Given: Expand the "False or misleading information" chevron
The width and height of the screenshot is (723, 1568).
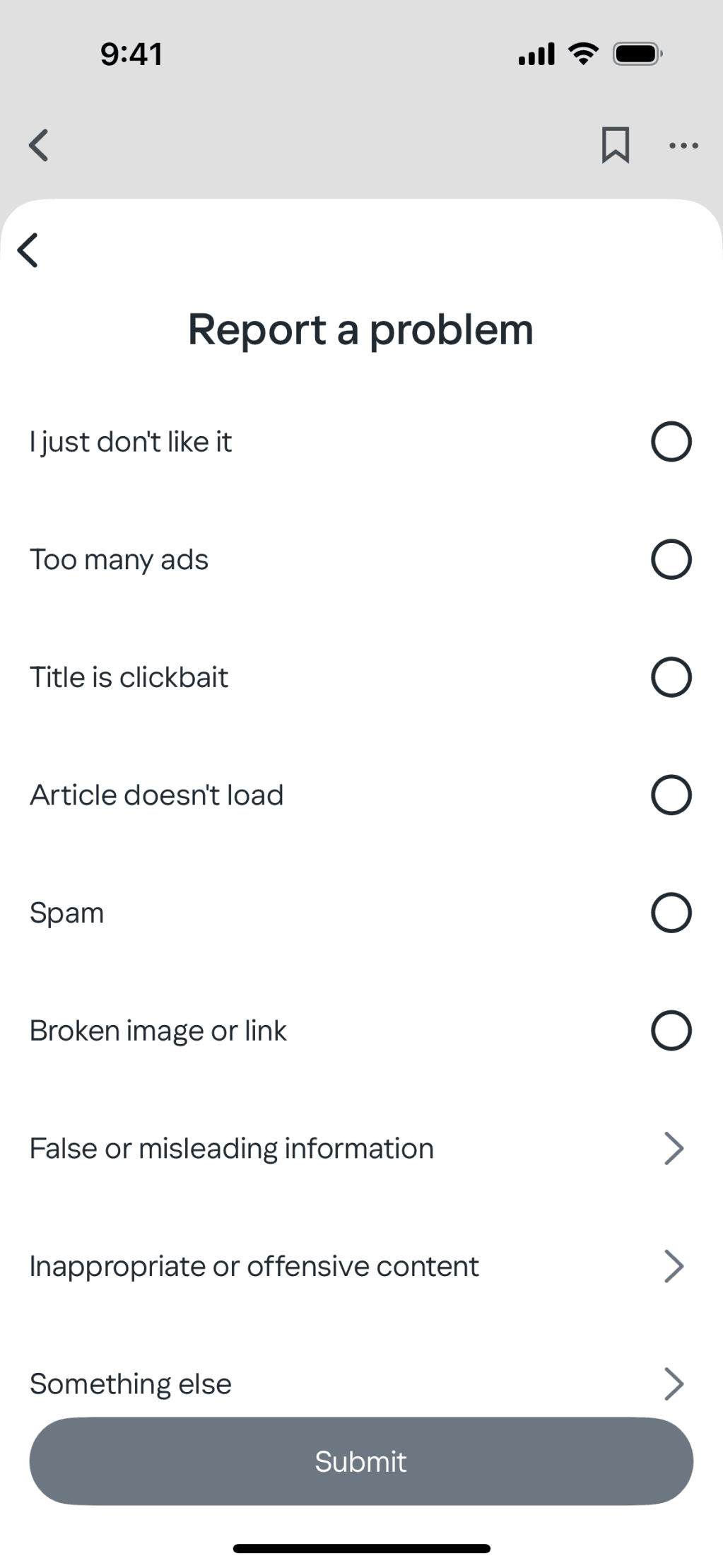Looking at the screenshot, I should click(x=674, y=1148).
